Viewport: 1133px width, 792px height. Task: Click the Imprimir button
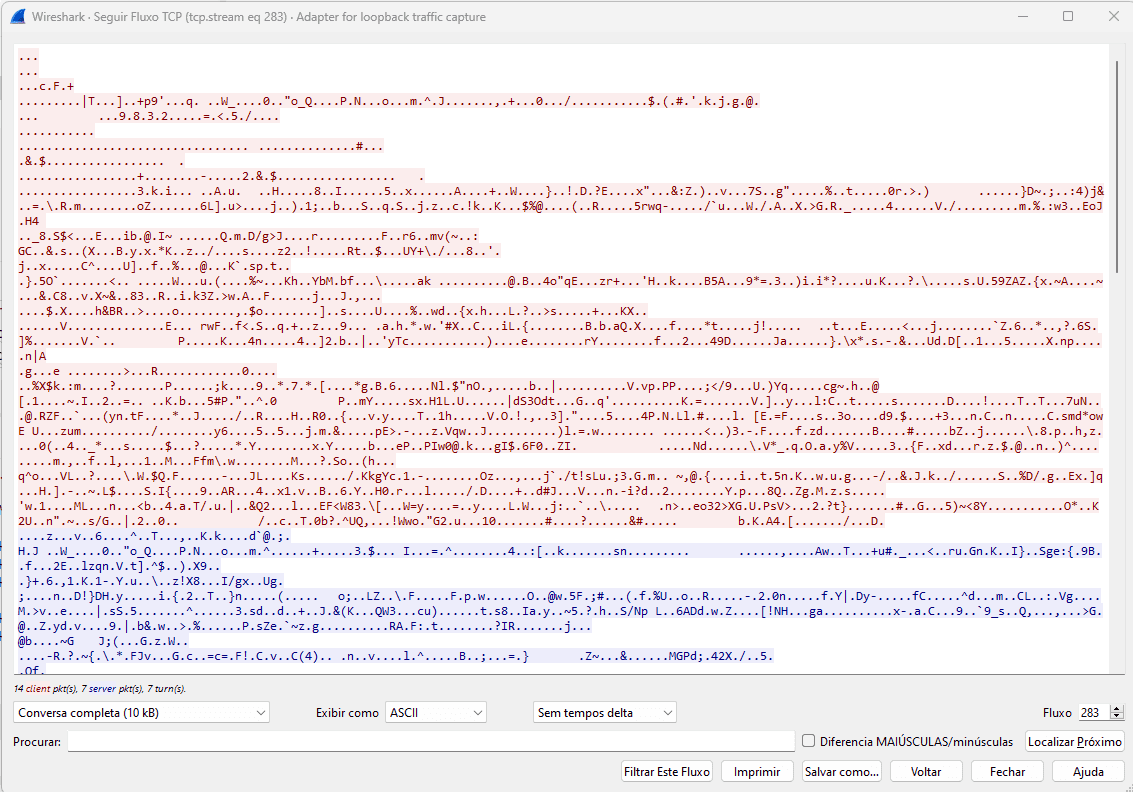pyautogui.click(x=757, y=772)
